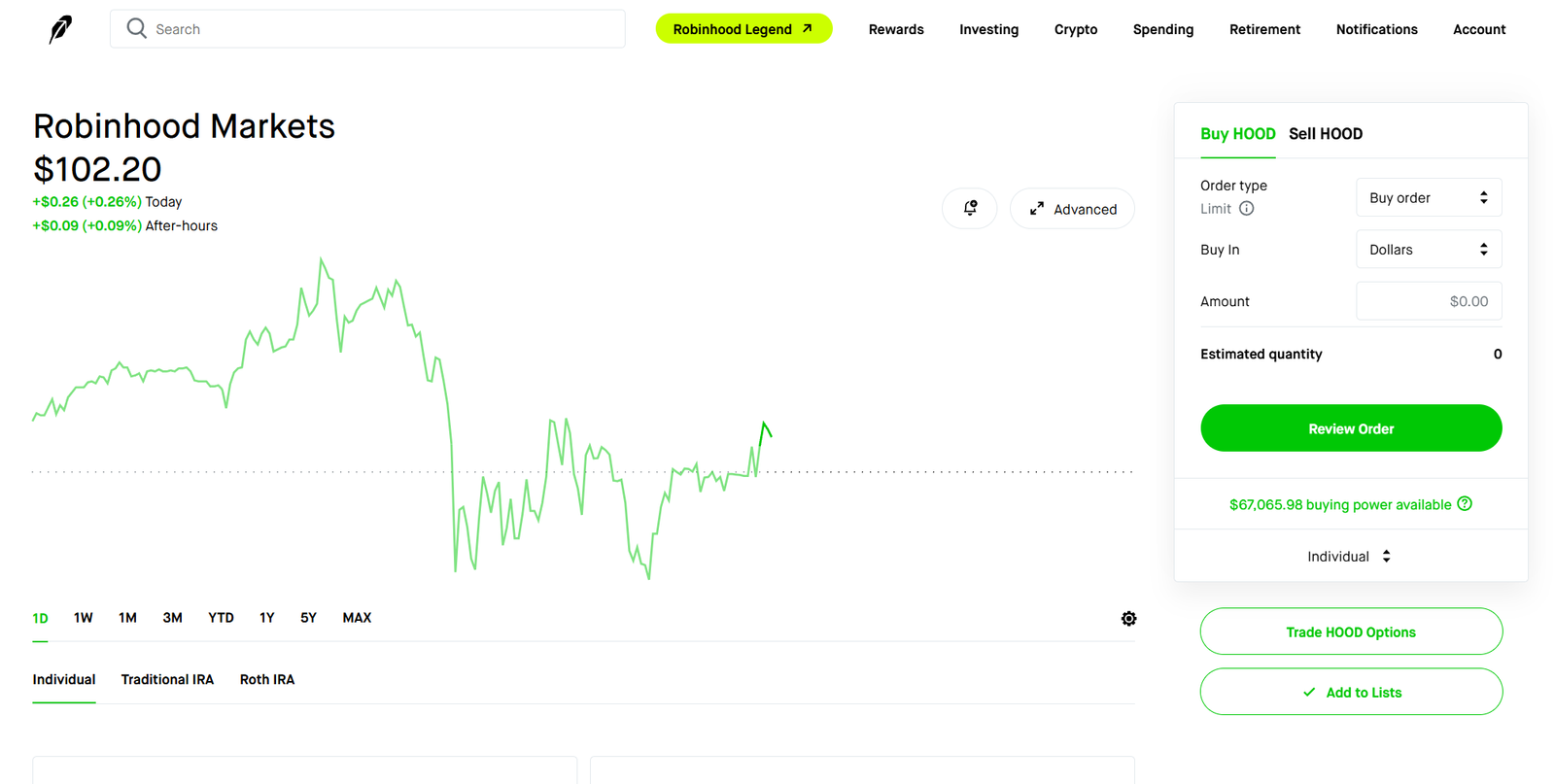Image resolution: width=1555 pixels, height=784 pixels.
Task: Select the Buy HOOD tab
Action: point(1237,134)
